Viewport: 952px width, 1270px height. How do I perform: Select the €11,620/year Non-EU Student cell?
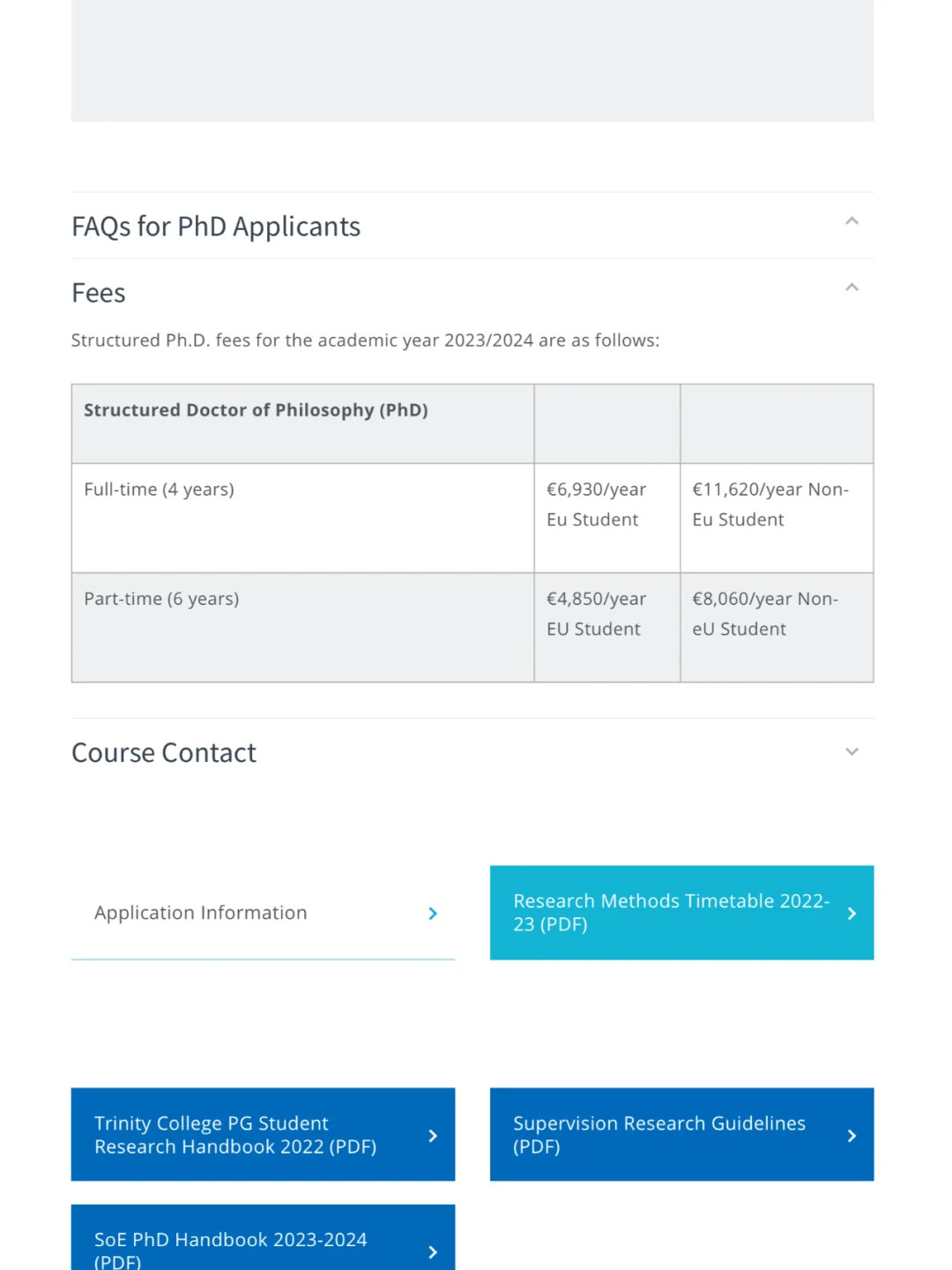[777, 519]
